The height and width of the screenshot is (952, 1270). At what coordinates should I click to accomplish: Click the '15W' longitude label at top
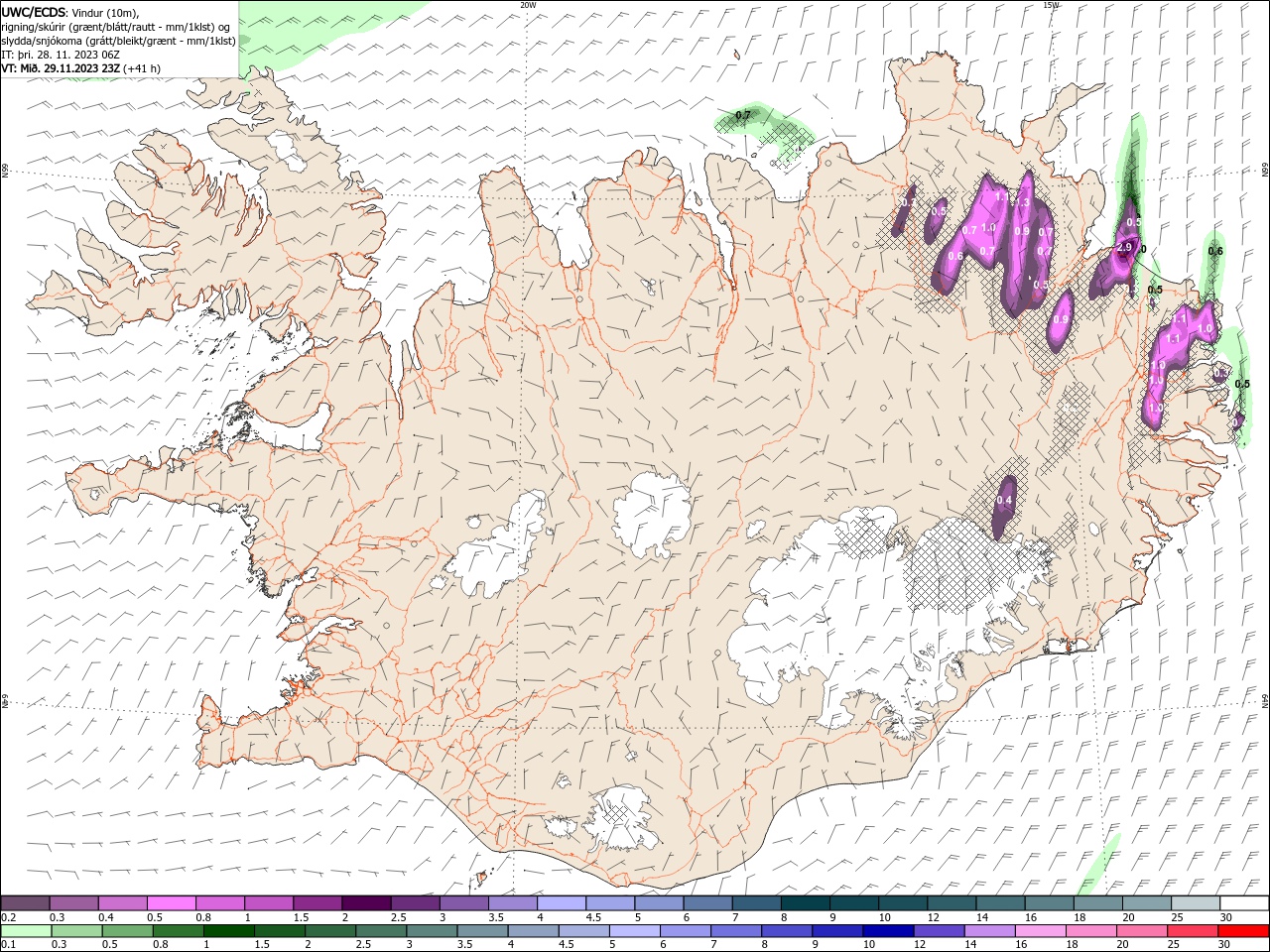click(1052, 5)
